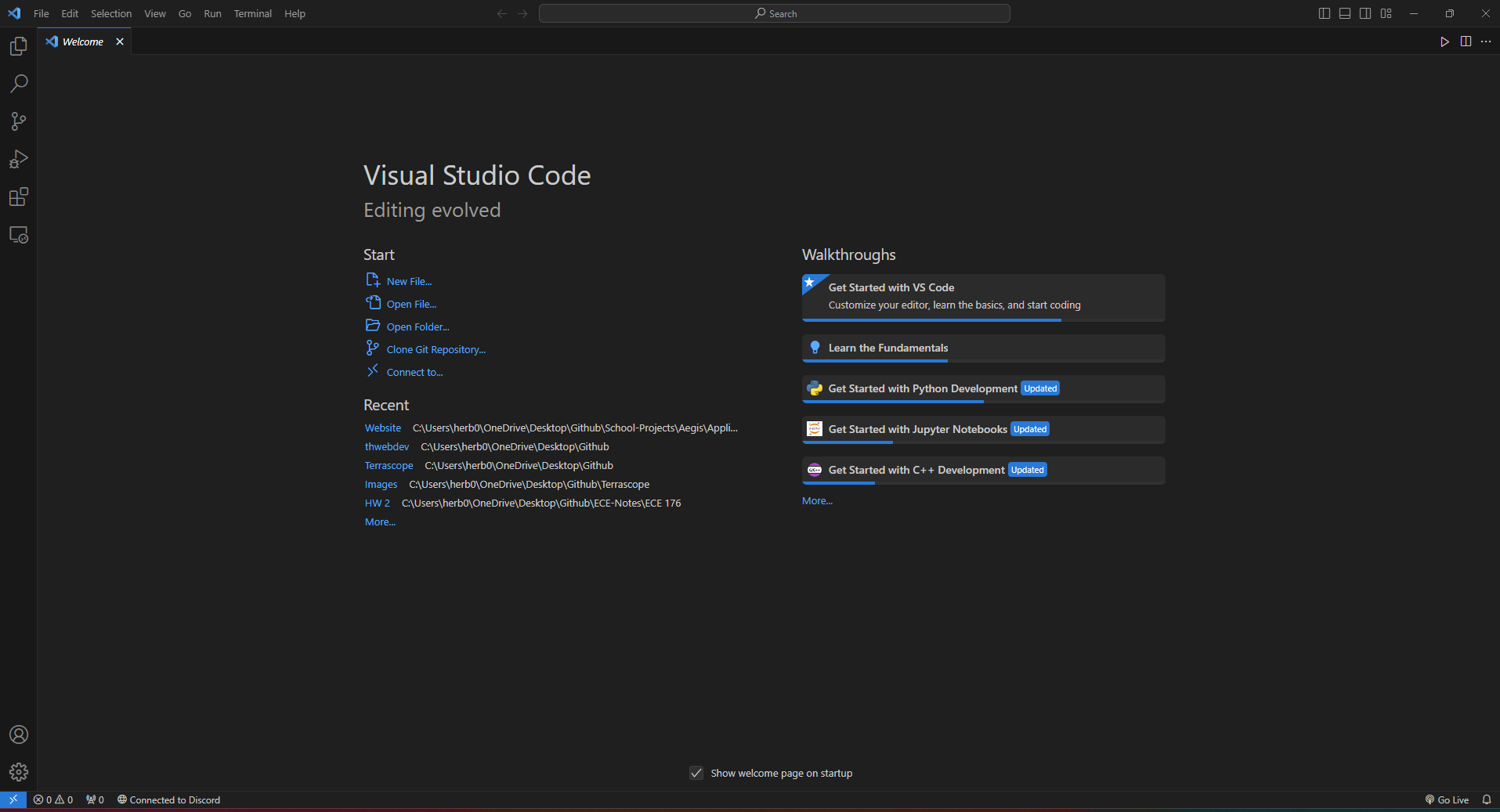
Task: Open the Explorer icon in the activity bar
Action: pos(18,45)
